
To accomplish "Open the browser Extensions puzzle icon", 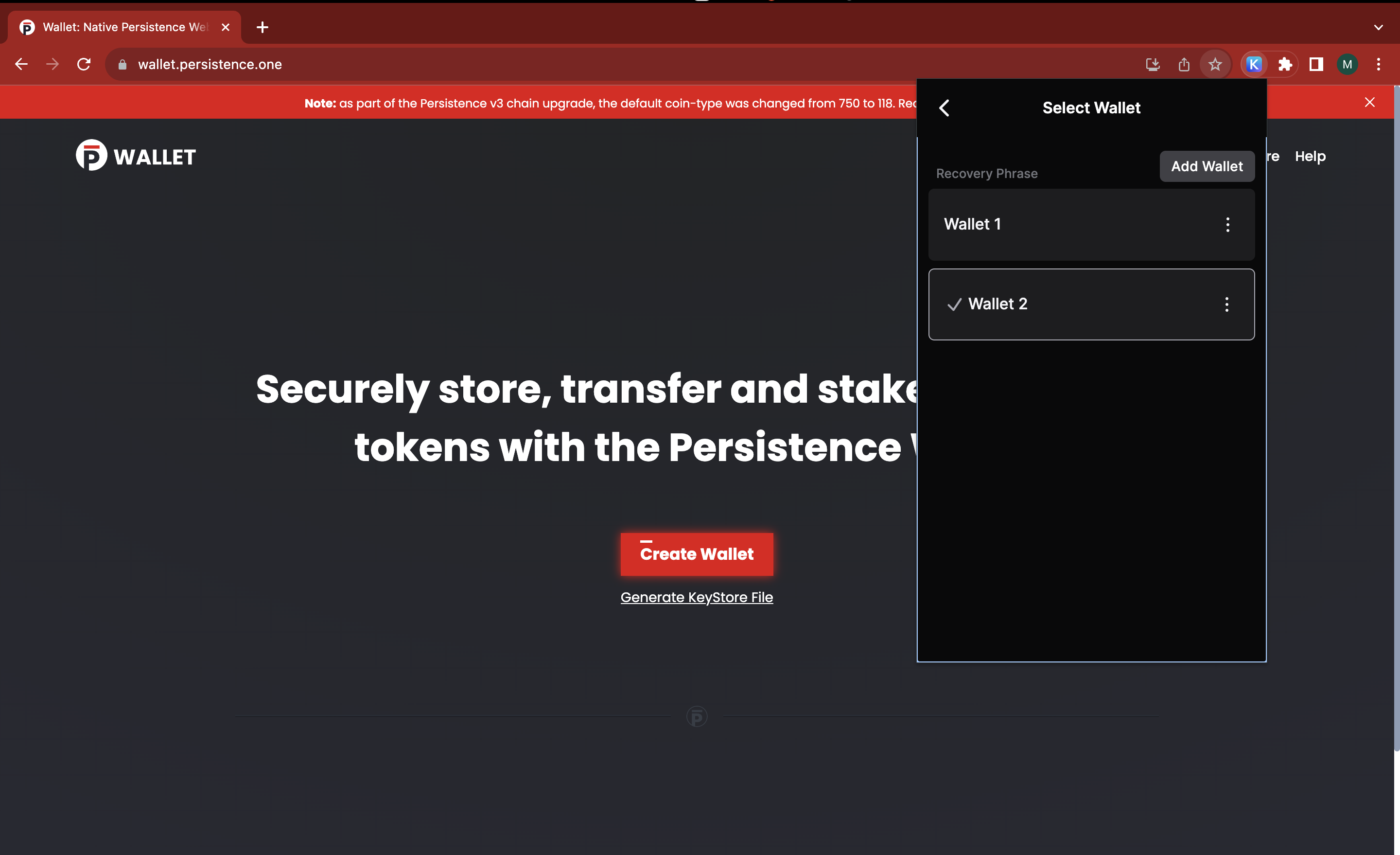I will click(x=1285, y=64).
